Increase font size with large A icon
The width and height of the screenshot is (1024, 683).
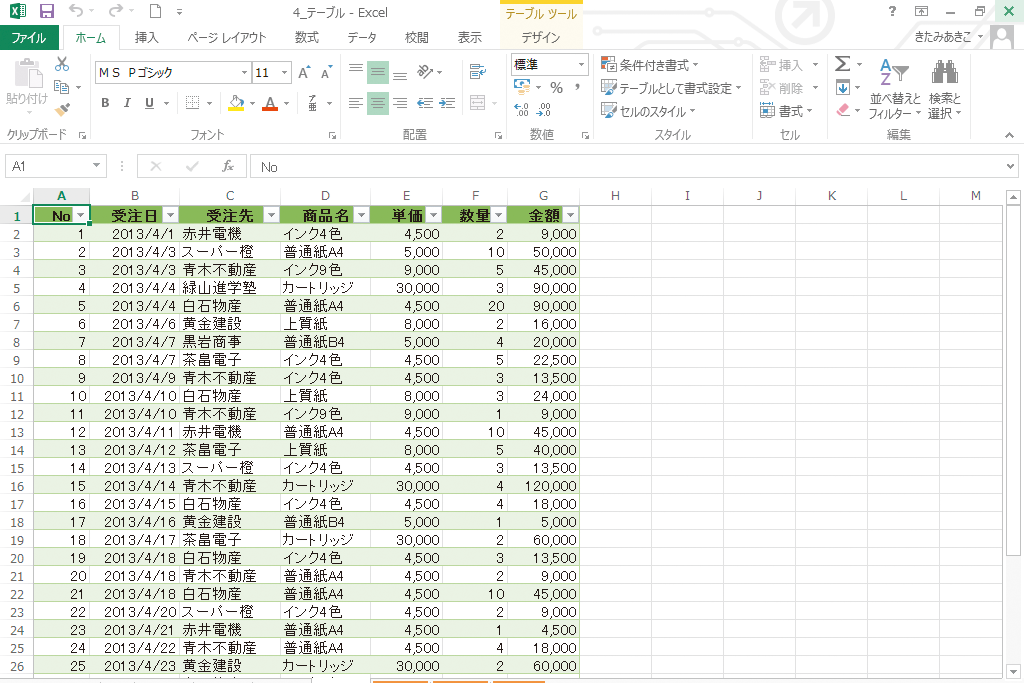pyautogui.click(x=304, y=72)
